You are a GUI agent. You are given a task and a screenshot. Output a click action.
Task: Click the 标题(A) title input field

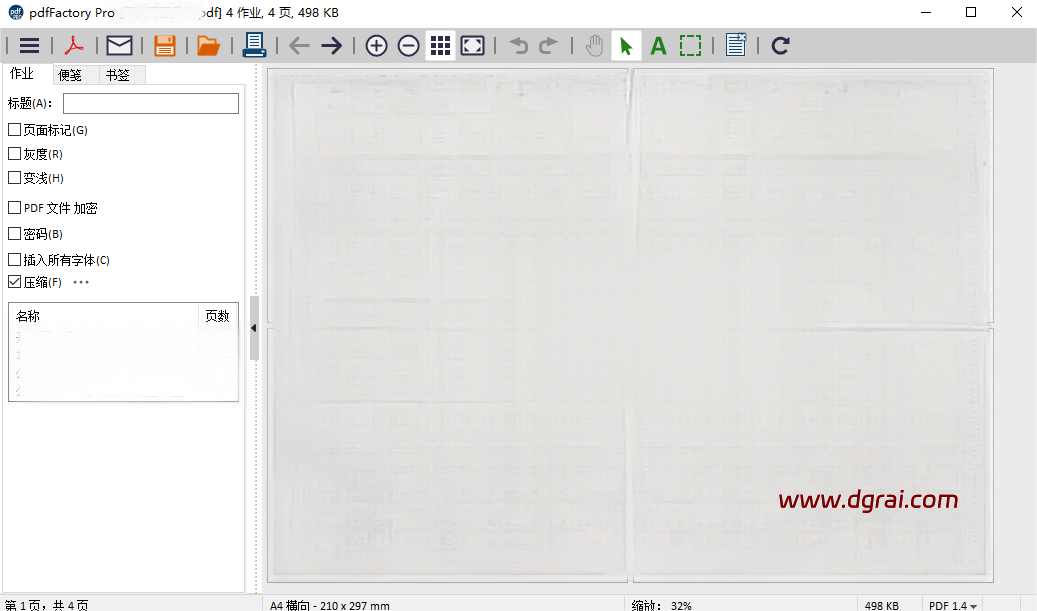[x=150, y=103]
